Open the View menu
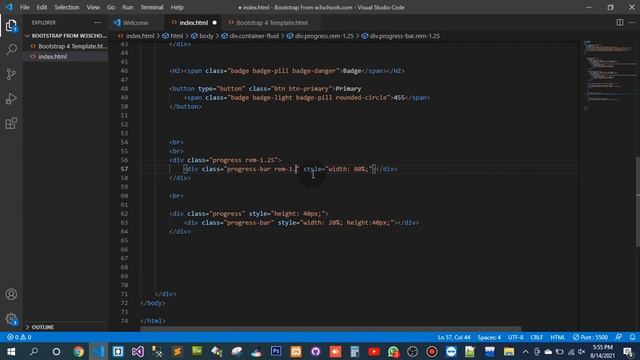Viewport: 640px width, 360px height. pyautogui.click(x=93, y=7)
